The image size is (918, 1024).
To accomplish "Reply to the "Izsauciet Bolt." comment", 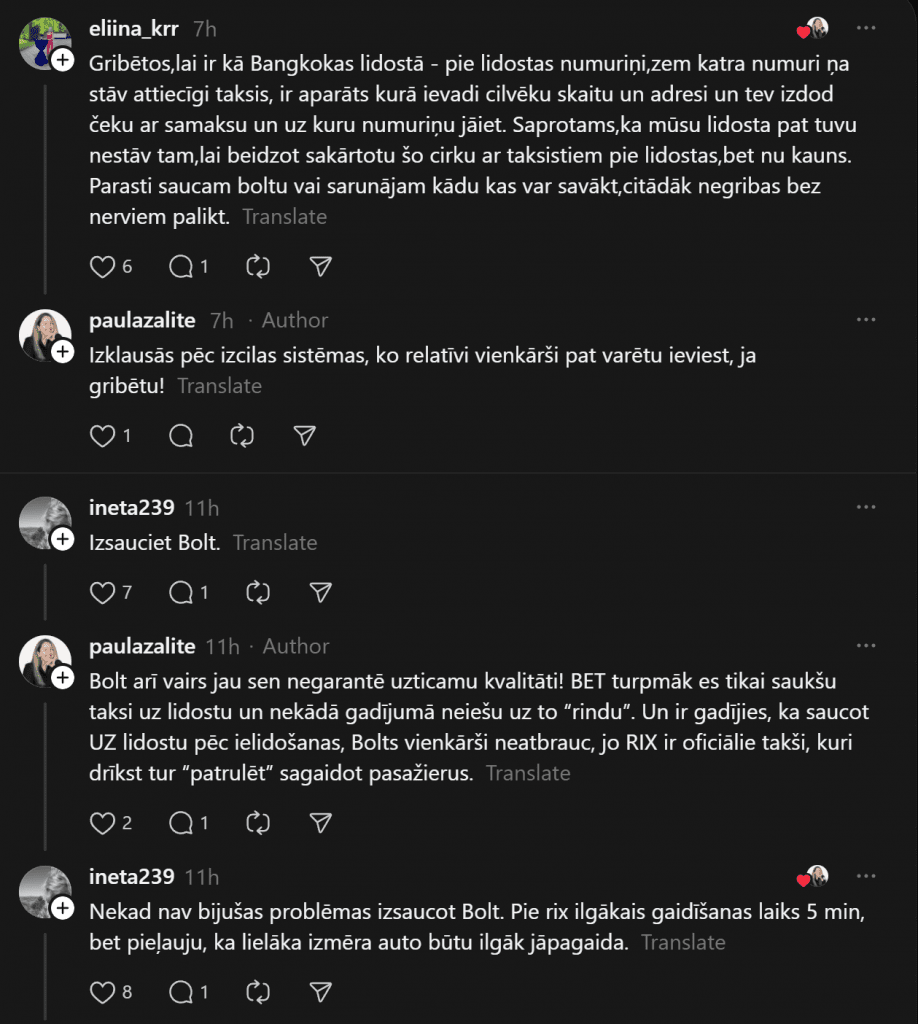I will [x=181, y=592].
